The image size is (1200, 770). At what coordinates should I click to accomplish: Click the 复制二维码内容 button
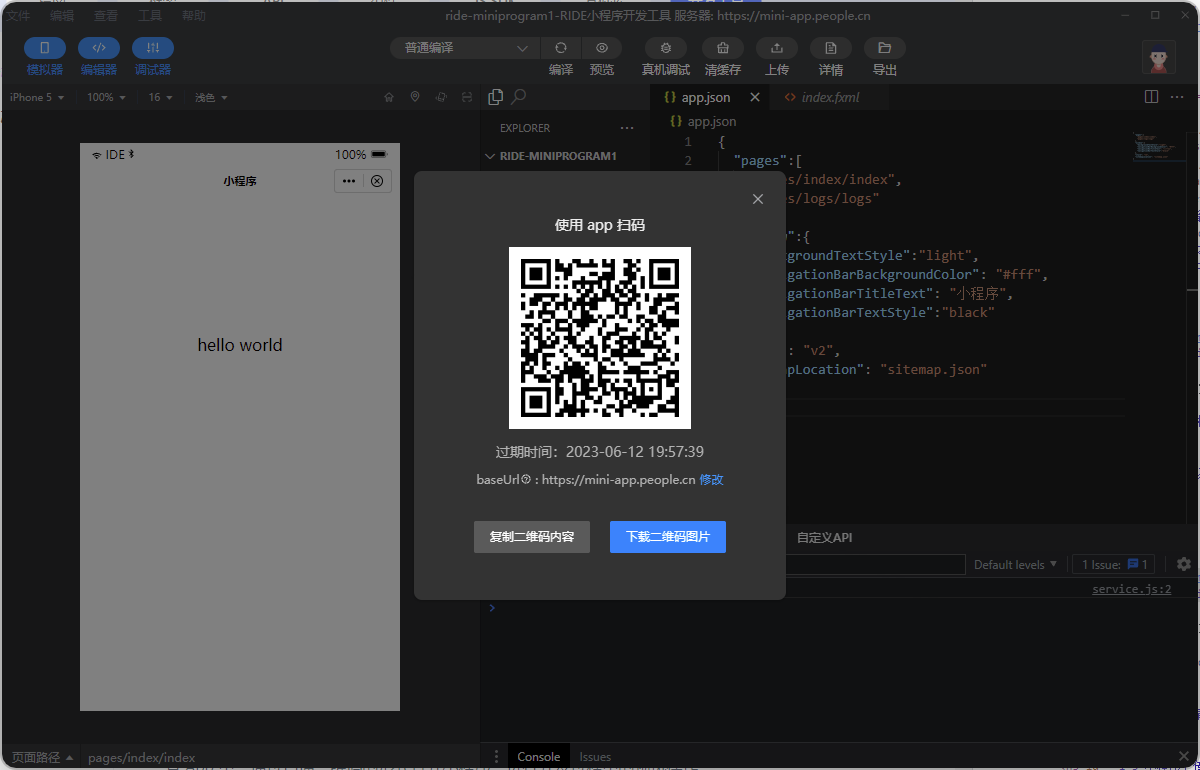532,537
